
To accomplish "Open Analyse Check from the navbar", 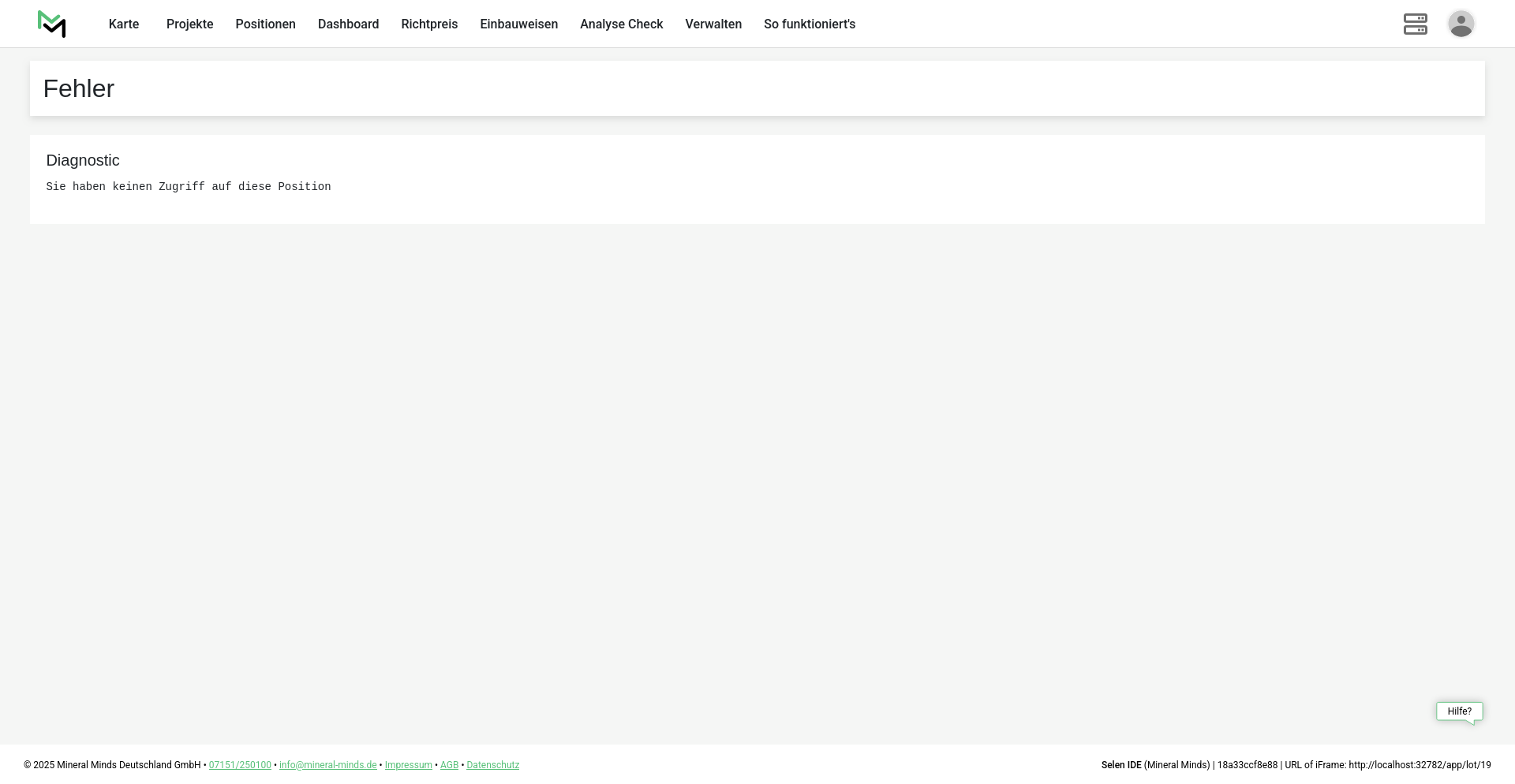I will tap(621, 24).
